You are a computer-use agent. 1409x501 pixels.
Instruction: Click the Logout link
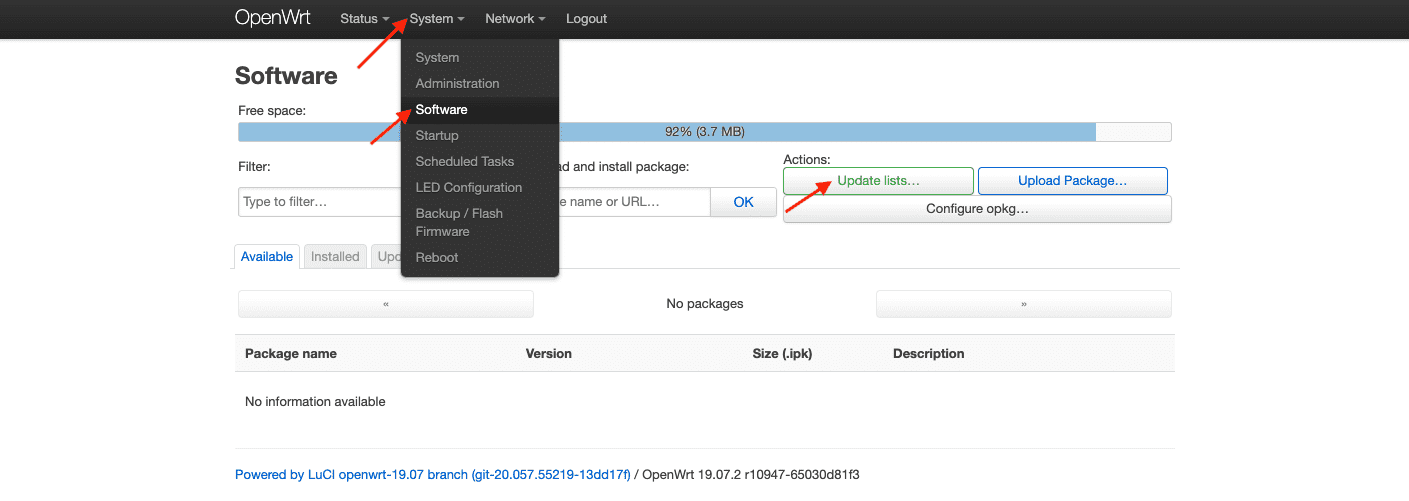point(586,19)
